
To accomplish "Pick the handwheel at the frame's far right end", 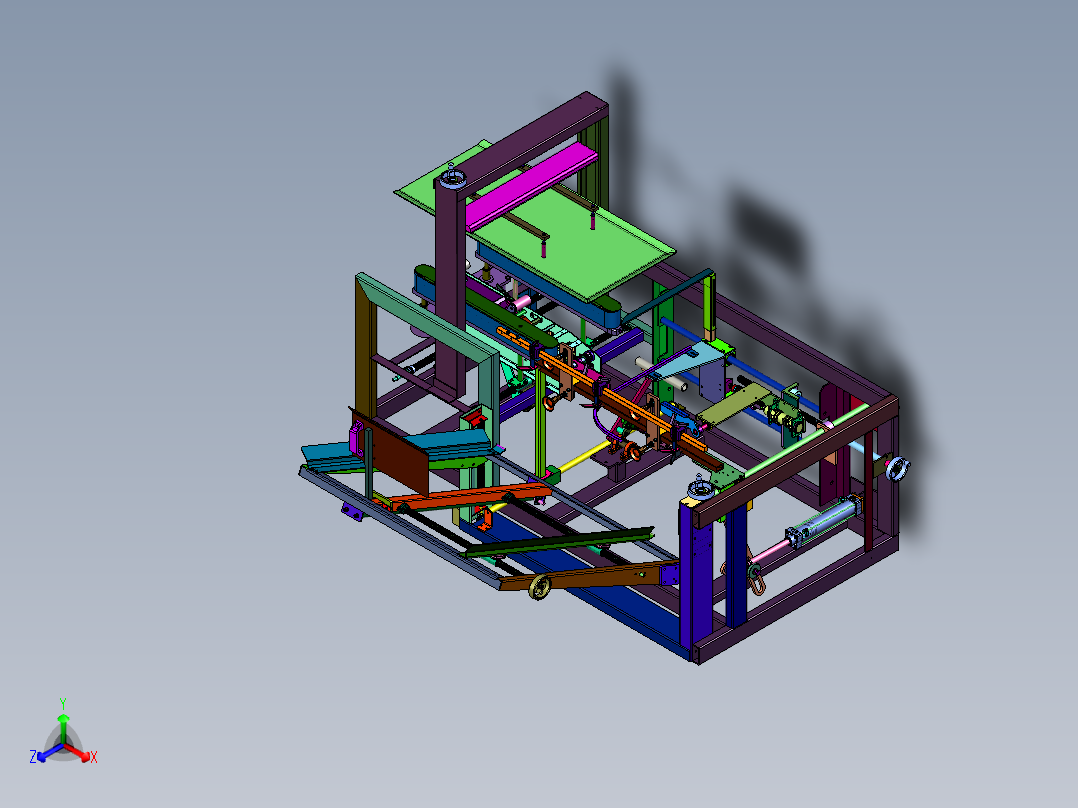I will 898,468.
